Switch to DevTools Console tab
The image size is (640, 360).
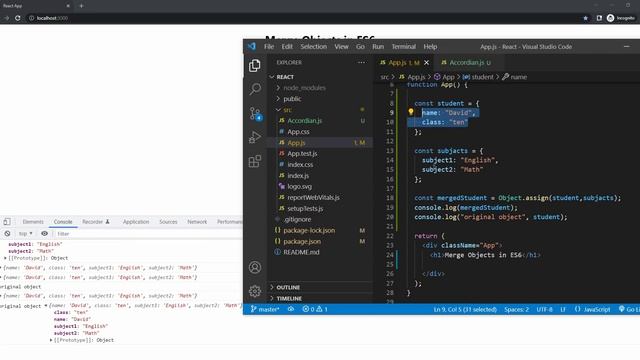coord(63,222)
